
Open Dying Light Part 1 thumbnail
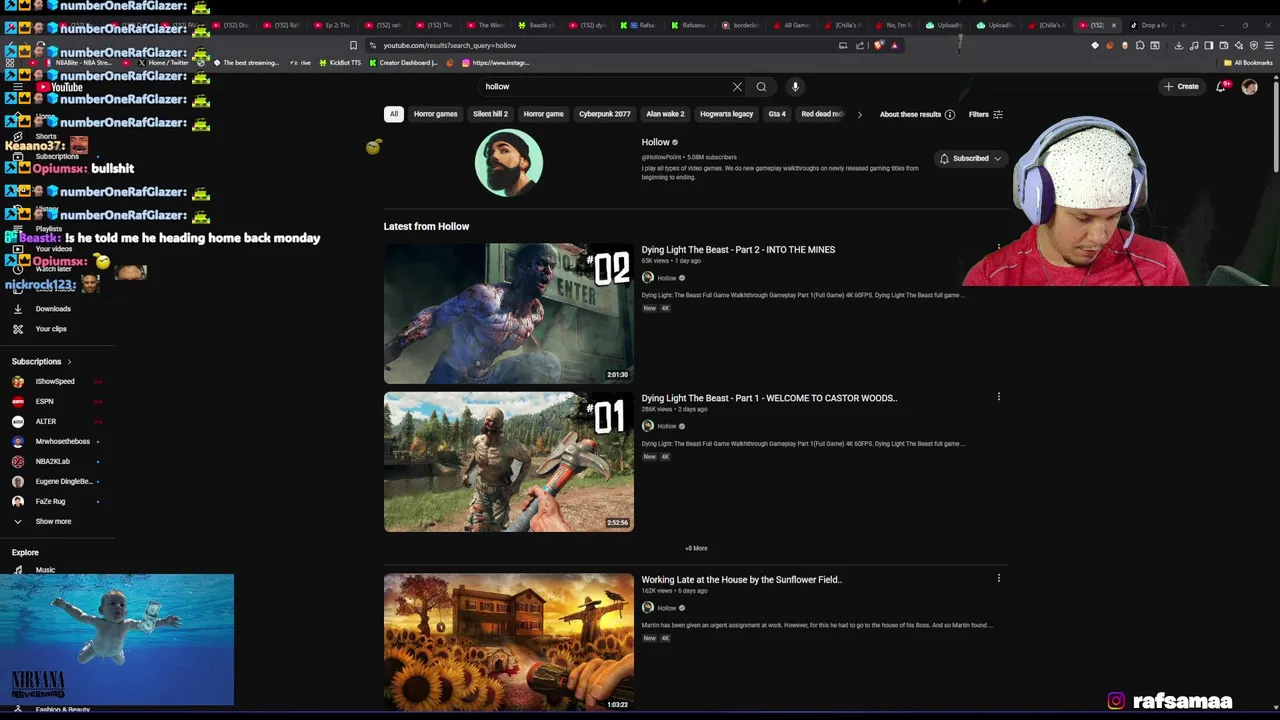[509, 462]
